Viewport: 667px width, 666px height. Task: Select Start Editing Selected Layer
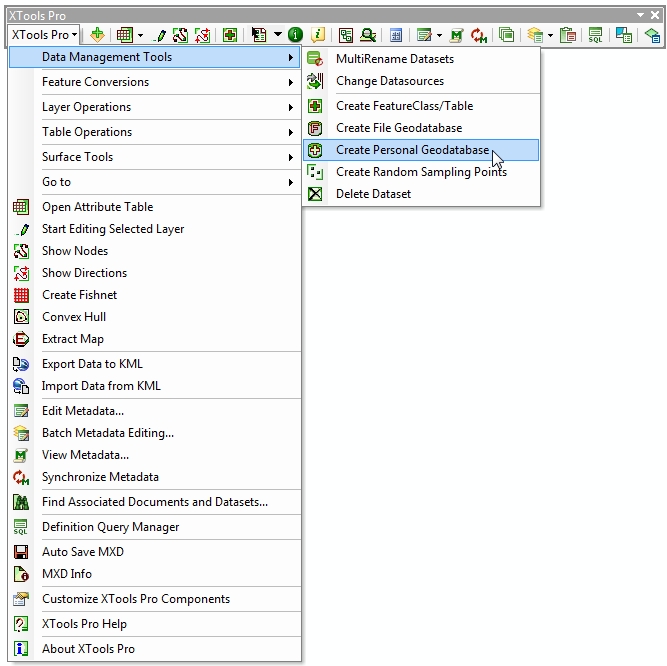[x=155, y=229]
